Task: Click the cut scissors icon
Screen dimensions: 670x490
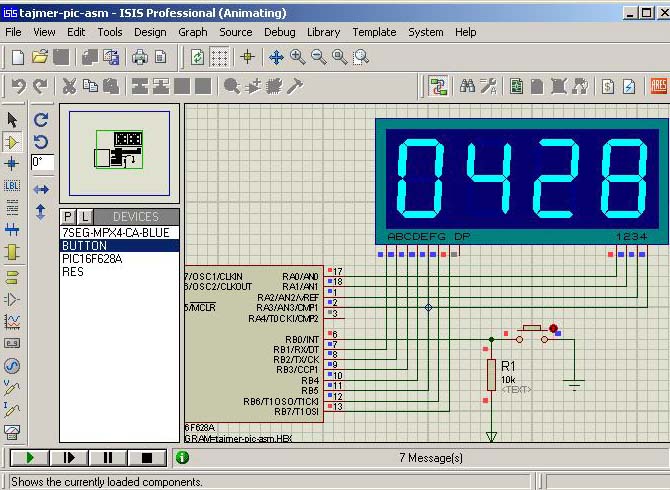Action: click(x=69, y=87)
